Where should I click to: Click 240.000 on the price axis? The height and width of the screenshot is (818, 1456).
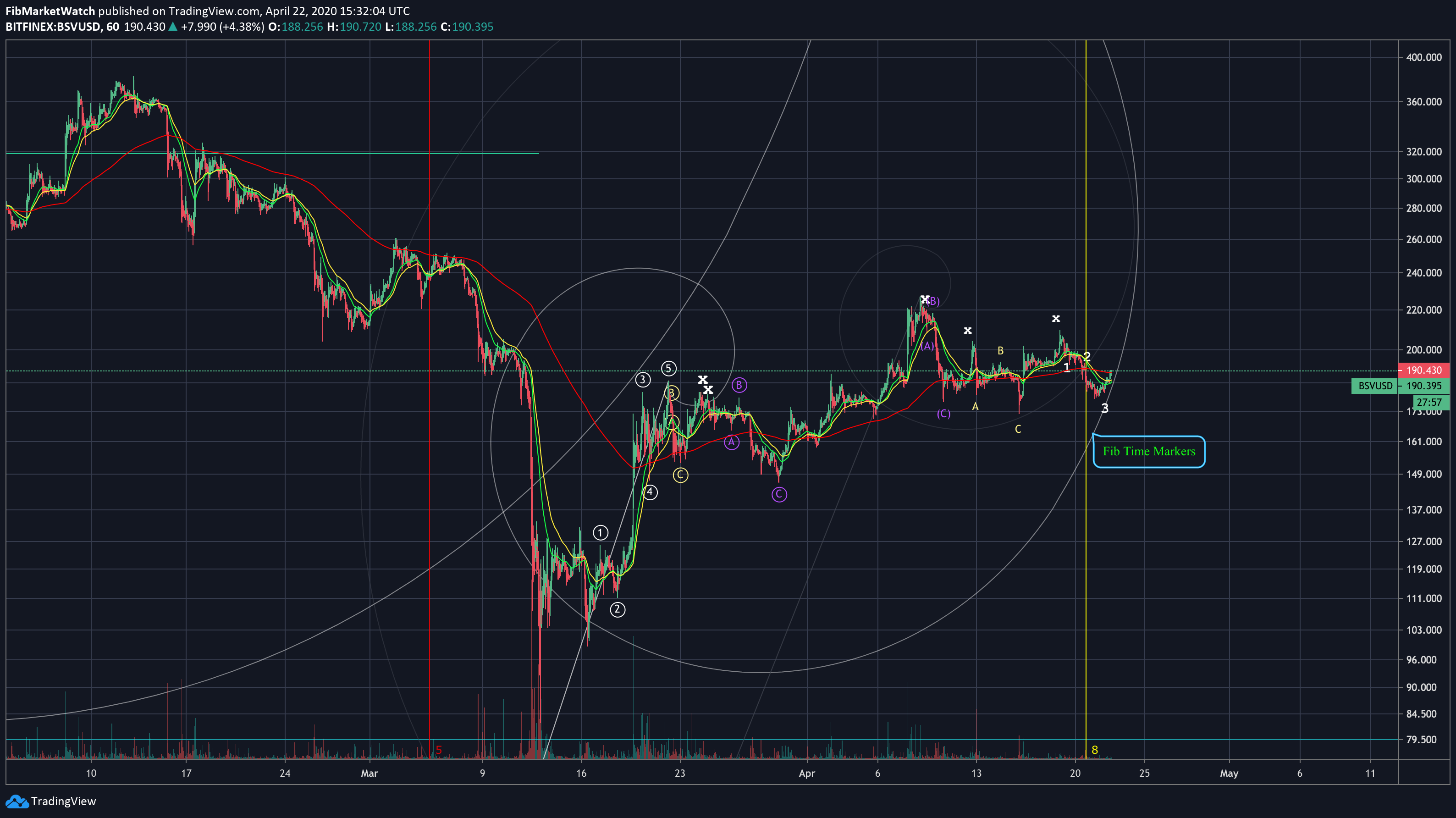(1424, 272)
